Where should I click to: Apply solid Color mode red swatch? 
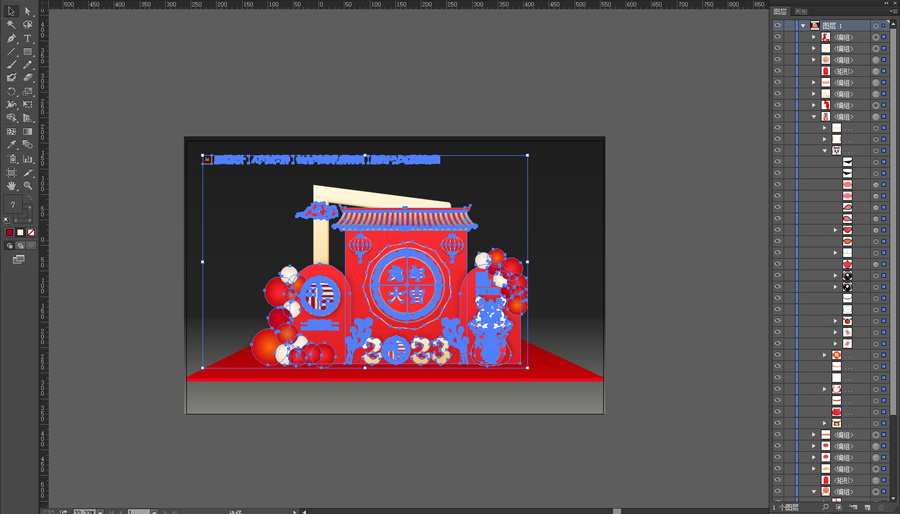tap(9, 232)
